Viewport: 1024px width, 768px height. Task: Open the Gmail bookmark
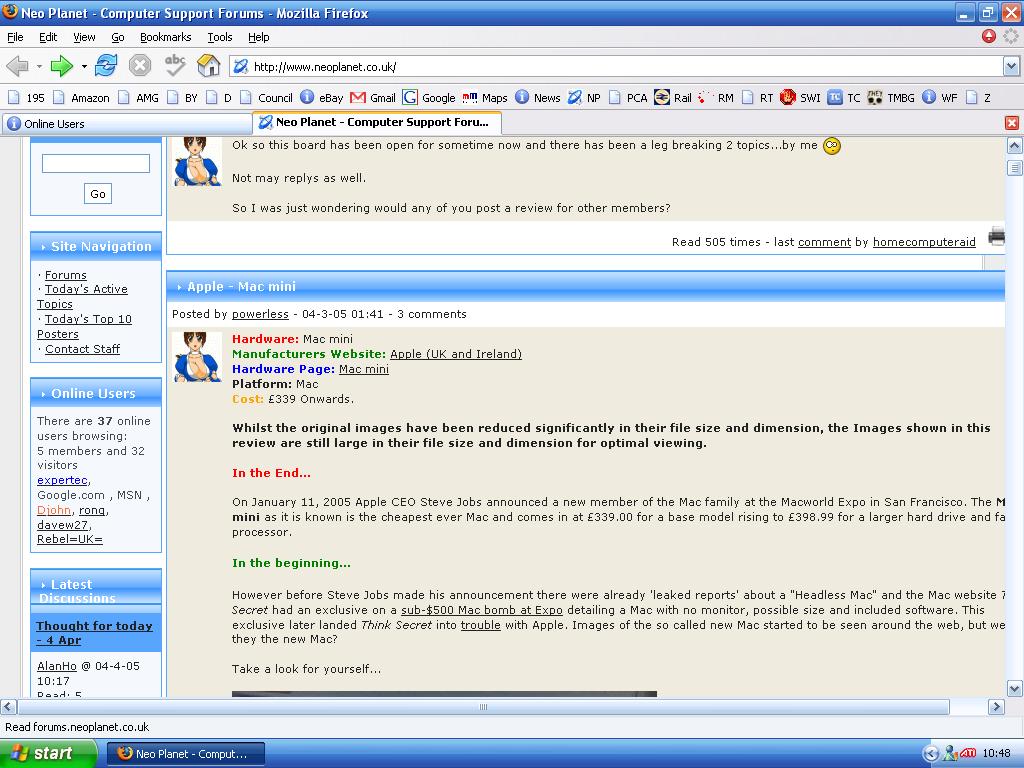point(373,98)
